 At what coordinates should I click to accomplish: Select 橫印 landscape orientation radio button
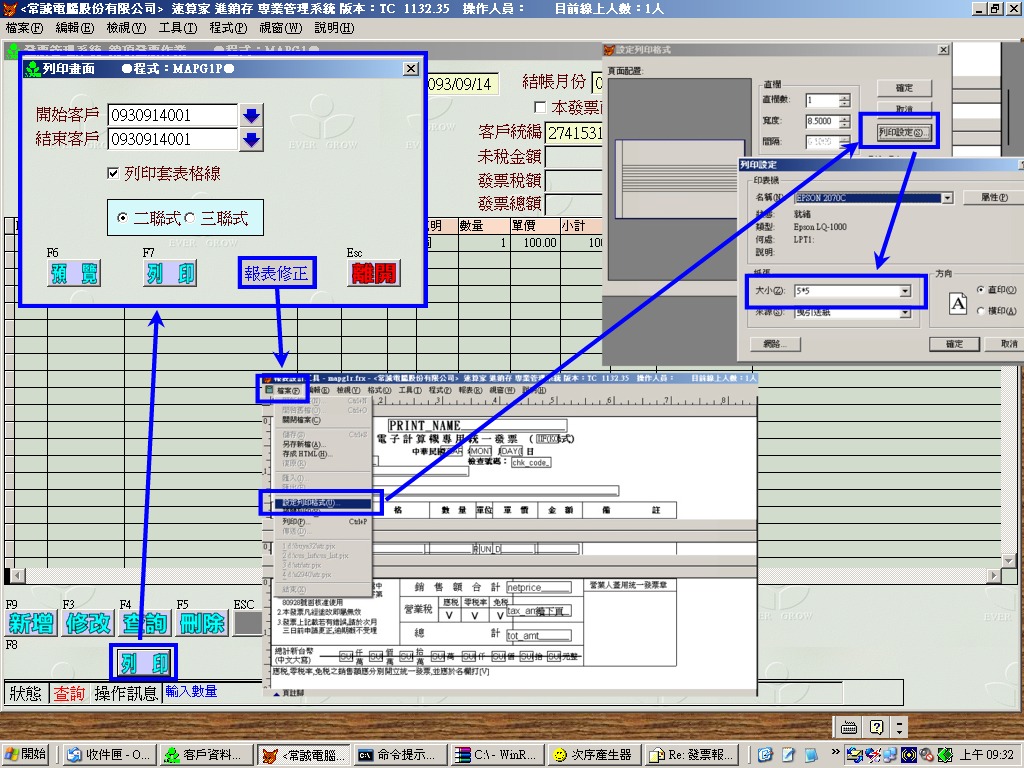980,311
